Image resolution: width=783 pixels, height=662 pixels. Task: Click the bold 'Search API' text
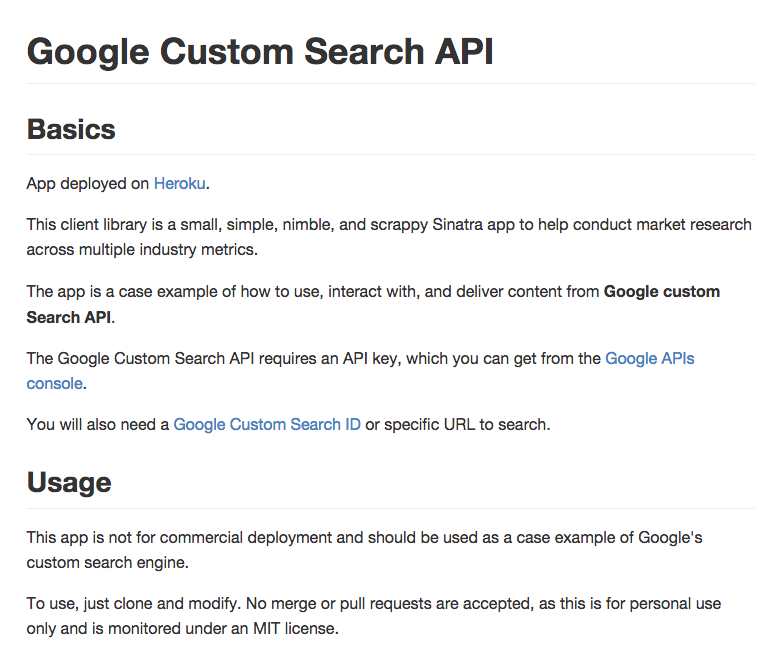69,318
